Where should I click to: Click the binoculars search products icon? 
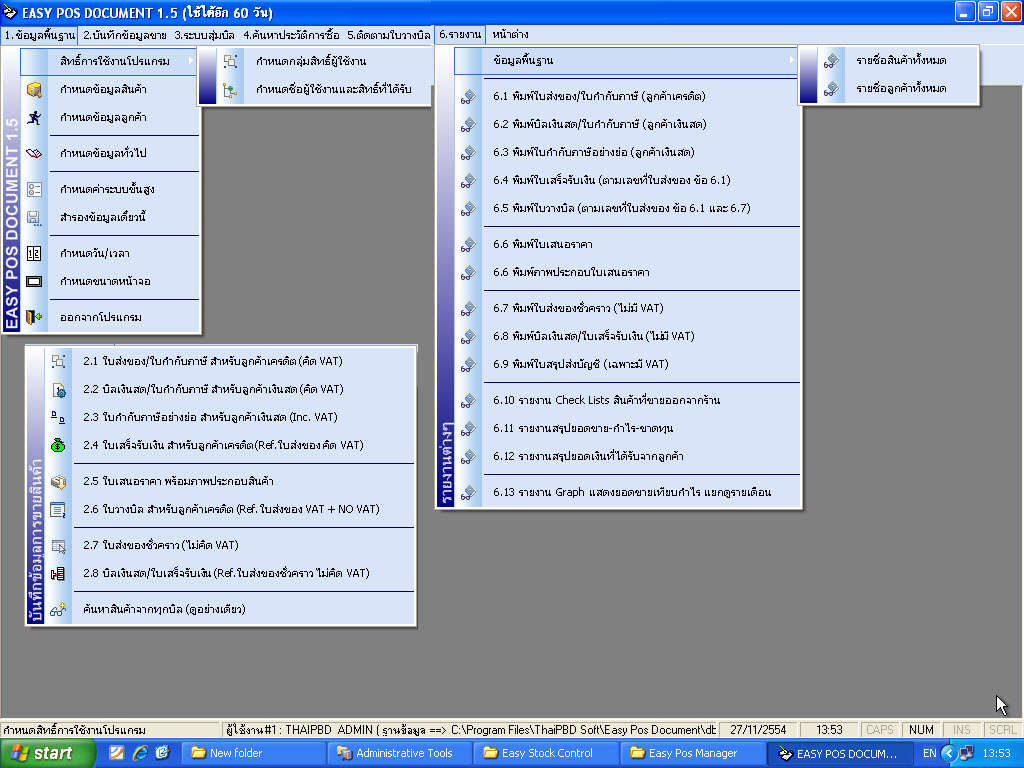(x=58, y=610)
